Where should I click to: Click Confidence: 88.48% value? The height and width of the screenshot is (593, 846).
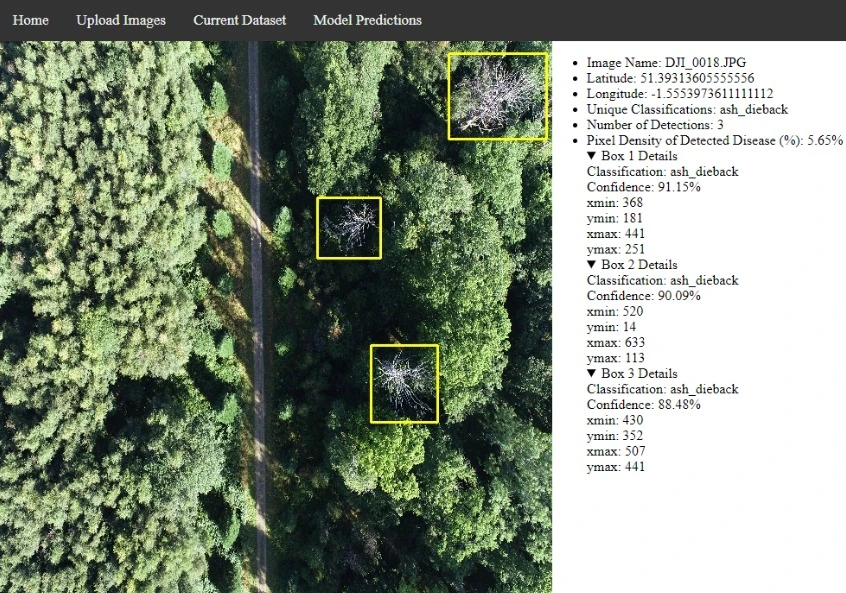coord(644,405)
